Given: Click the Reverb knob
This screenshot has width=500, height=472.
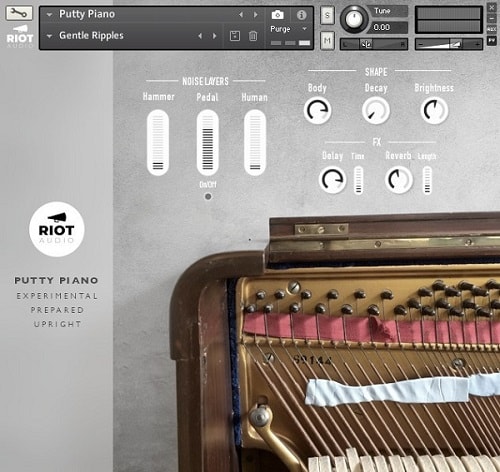Looking at the screenshot, I should pos(398,180).
